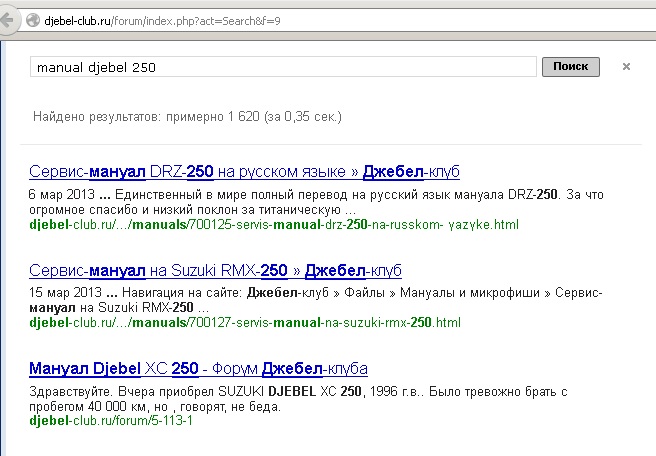656x456 pixels.
Task: Click the globe site identity icon
Action: 33,20
